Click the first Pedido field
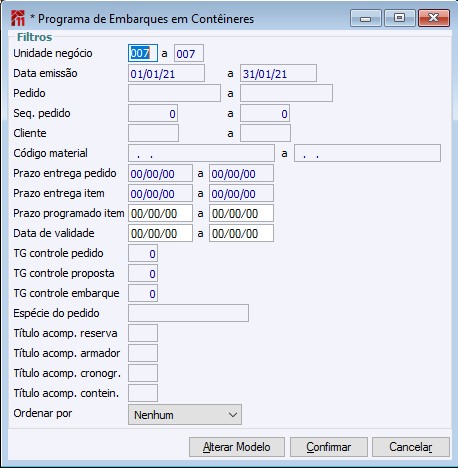This screenshot has height=468, width=458. click(x=174, y=93)
